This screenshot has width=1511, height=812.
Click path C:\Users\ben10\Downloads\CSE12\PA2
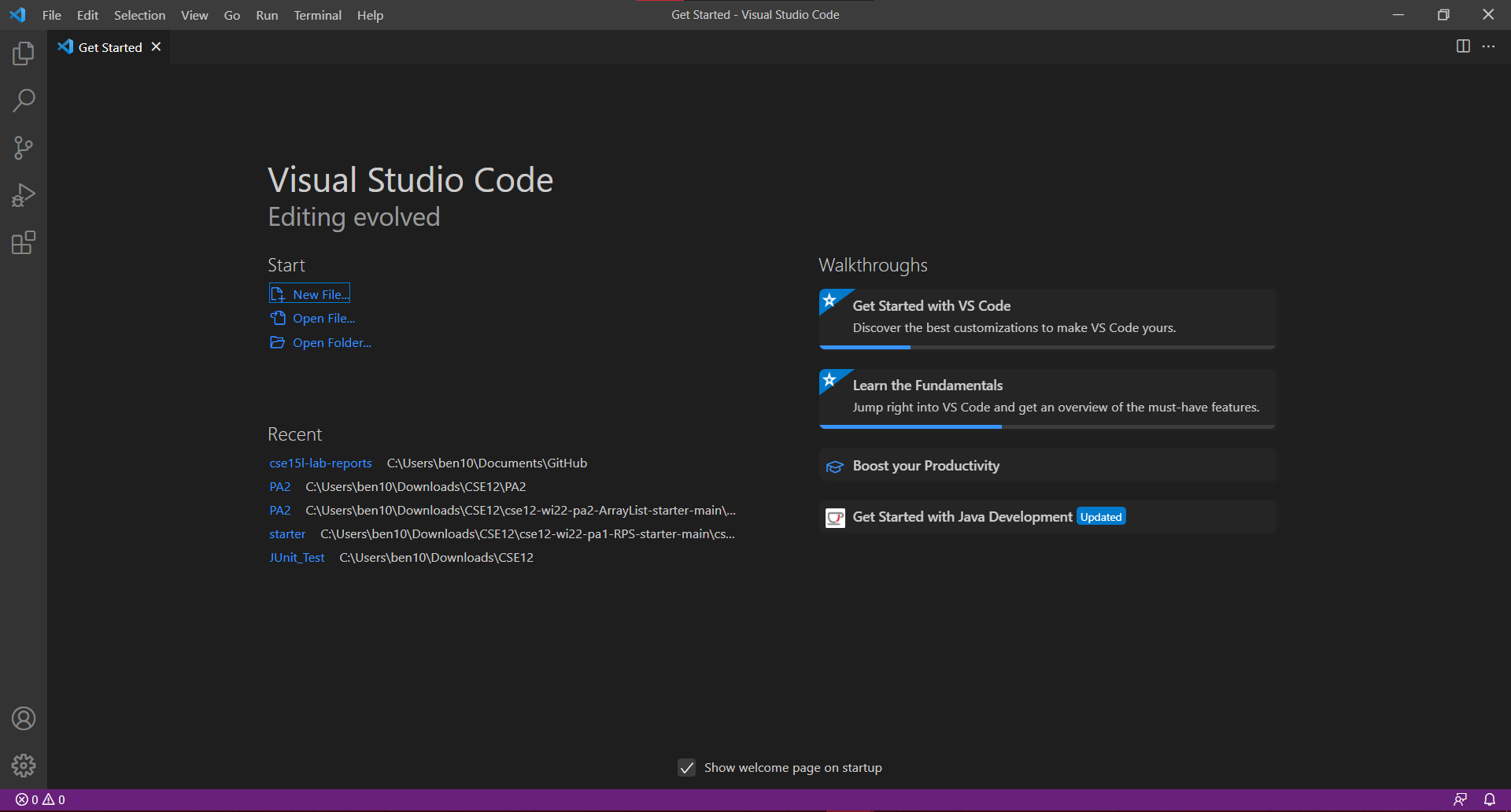[416, 487]
